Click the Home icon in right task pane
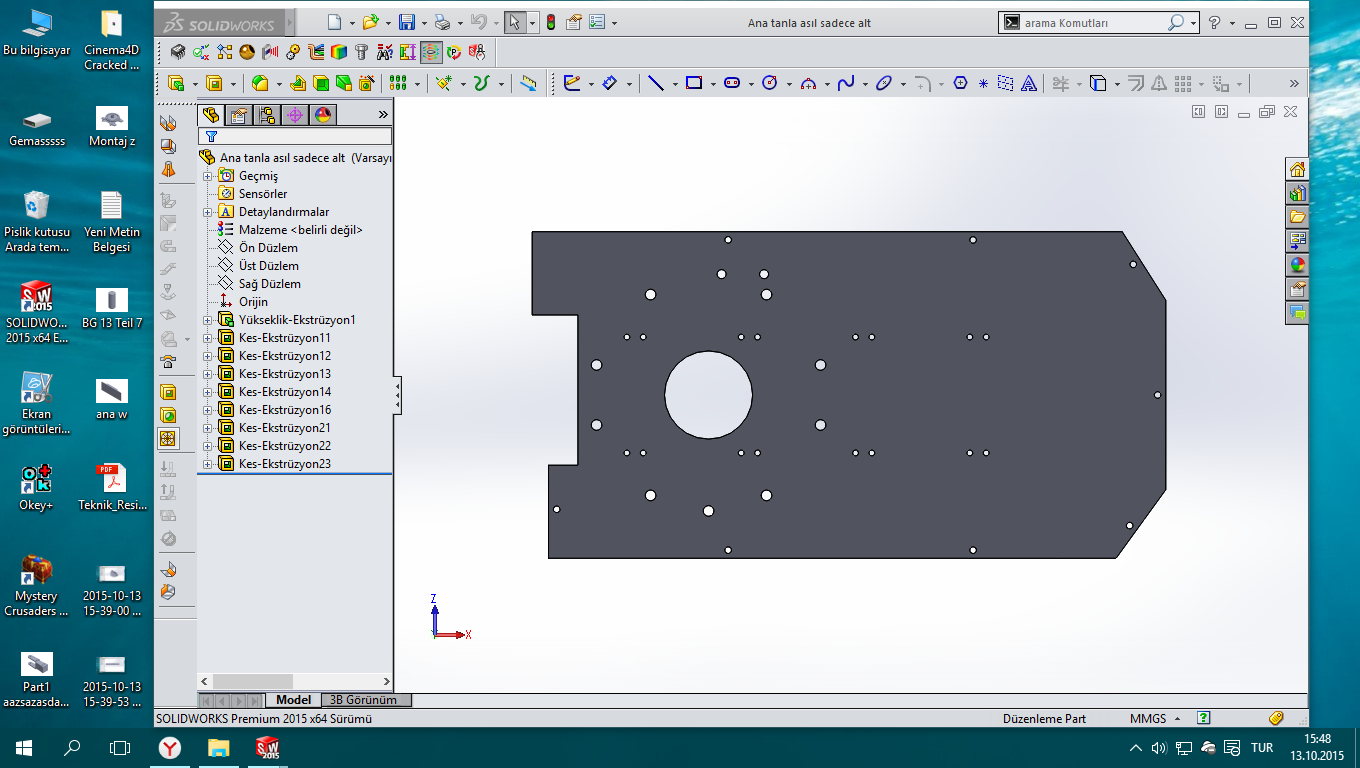Screen dimensions: 1360x768 click(1297, 169)
